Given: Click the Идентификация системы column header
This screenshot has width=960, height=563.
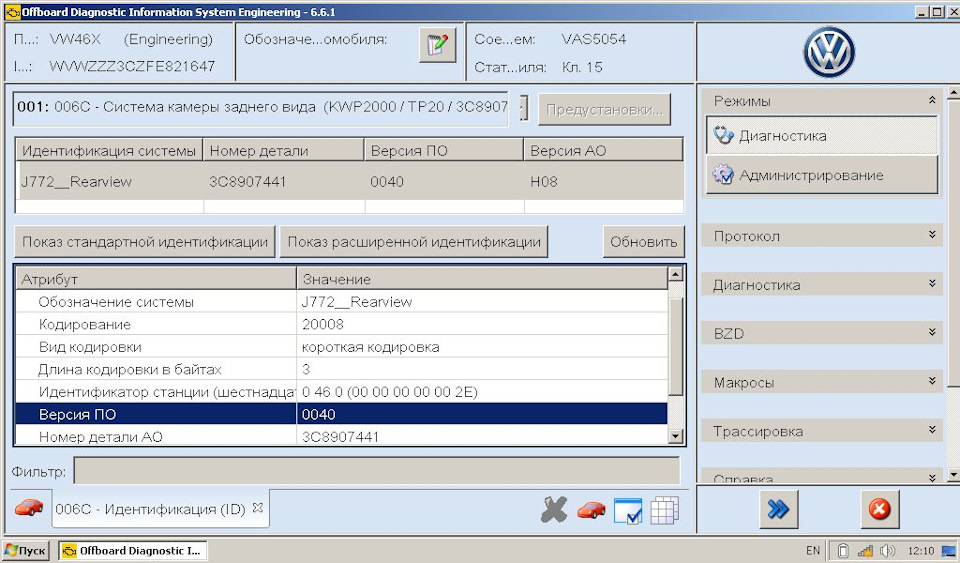Looking at the screenshot, I should 109,151.
